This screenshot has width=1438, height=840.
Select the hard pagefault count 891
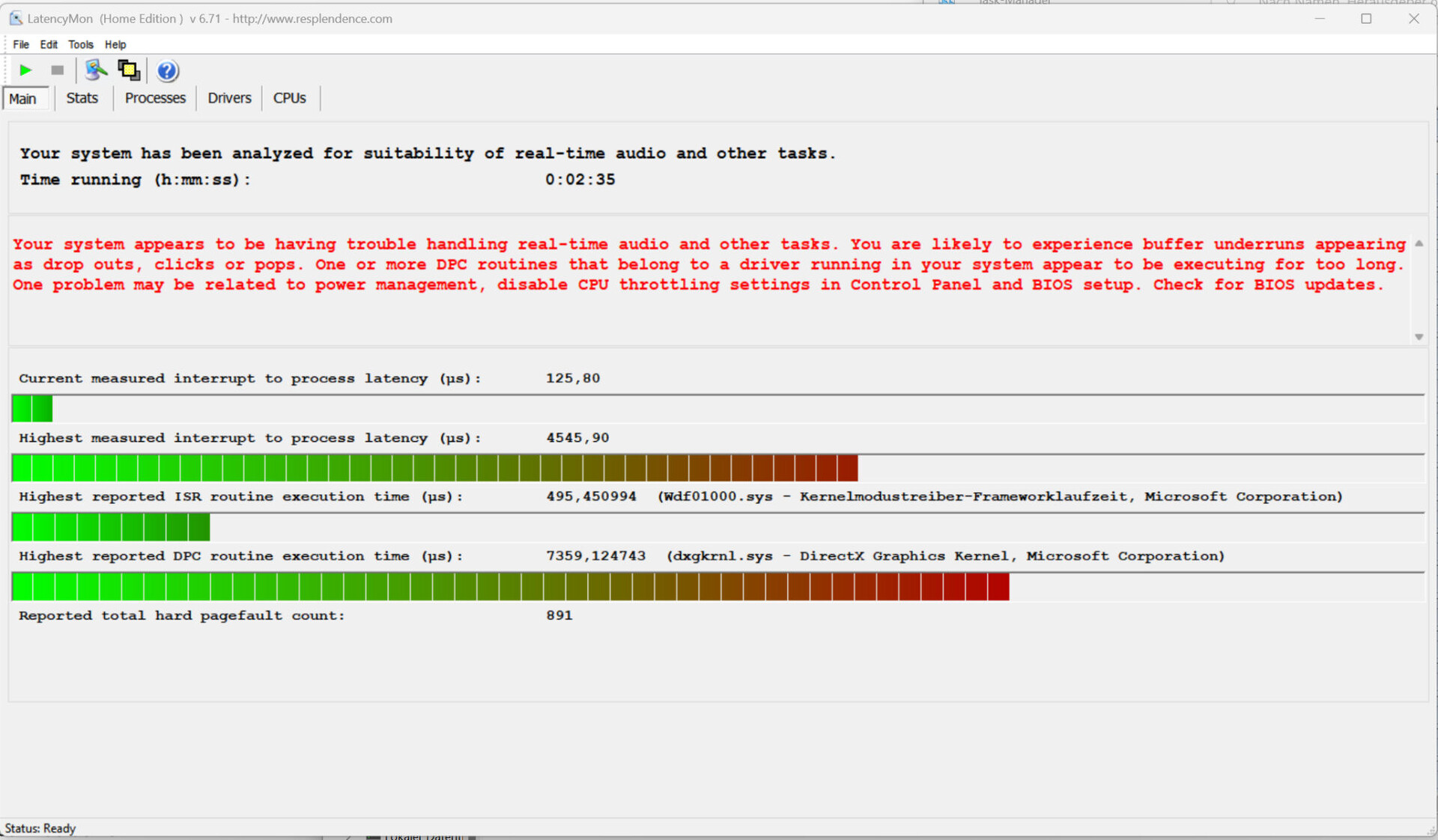(x=559, y=615)
